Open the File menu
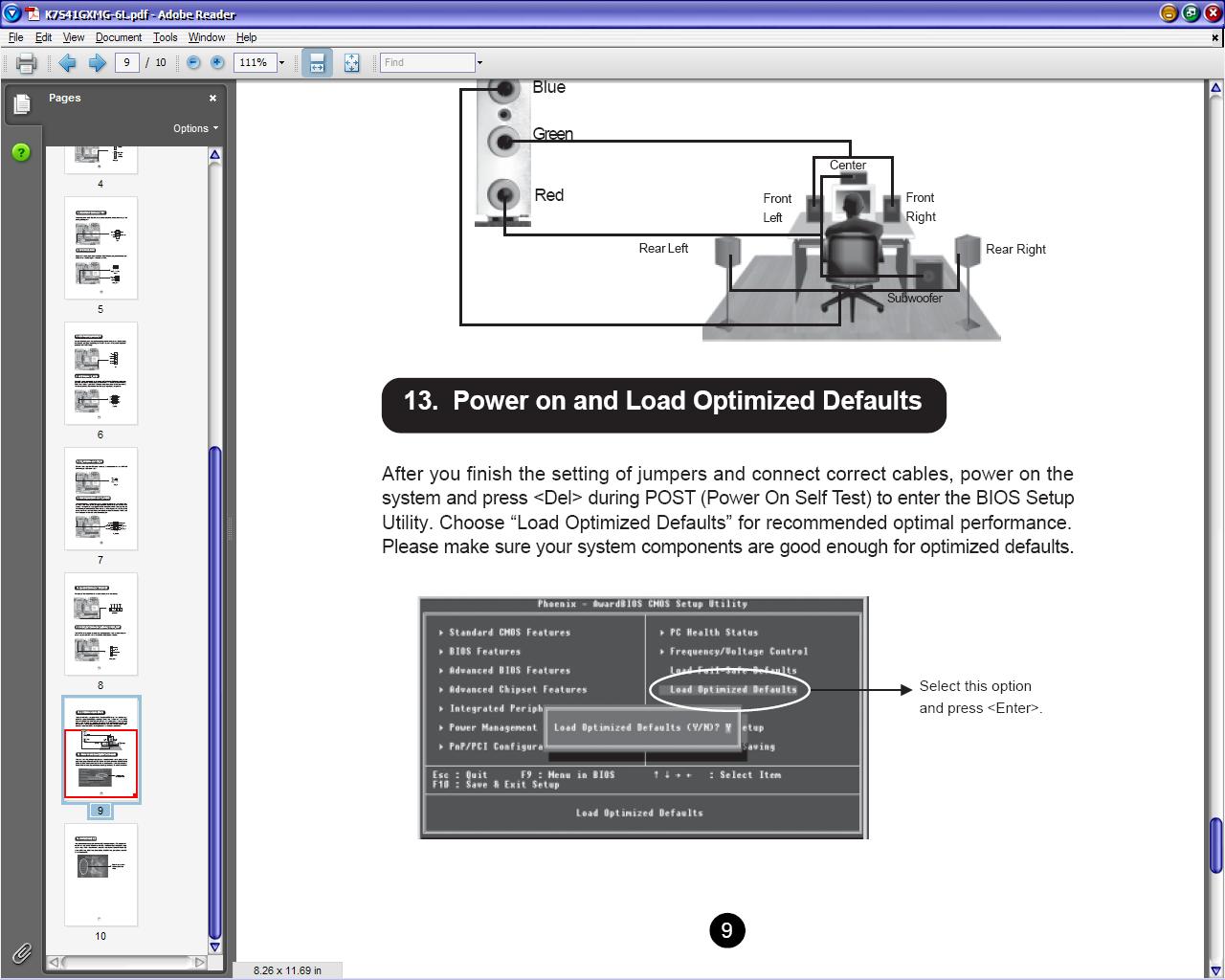Viewport: 1225px width, 980px height. coord(15,37)
